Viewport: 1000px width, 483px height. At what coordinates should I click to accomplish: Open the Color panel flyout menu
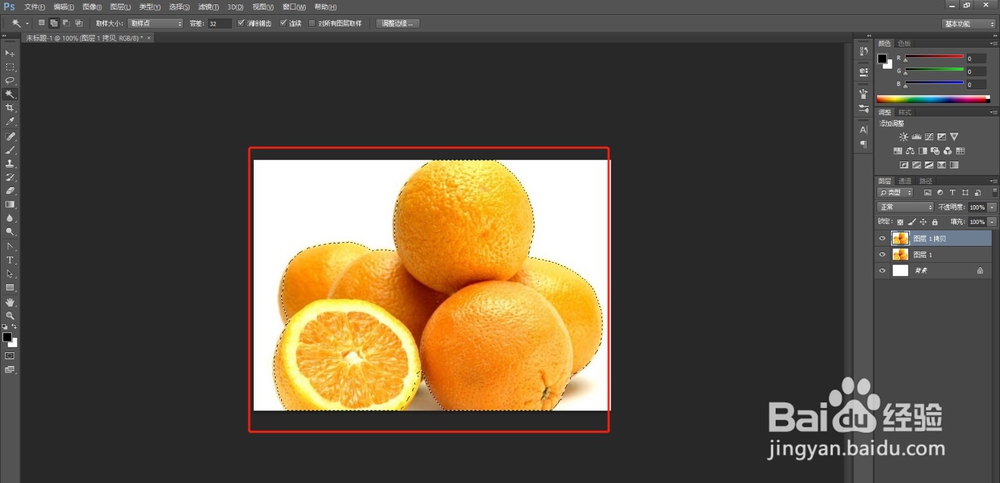pyautogui.click(x=994, y=43)
